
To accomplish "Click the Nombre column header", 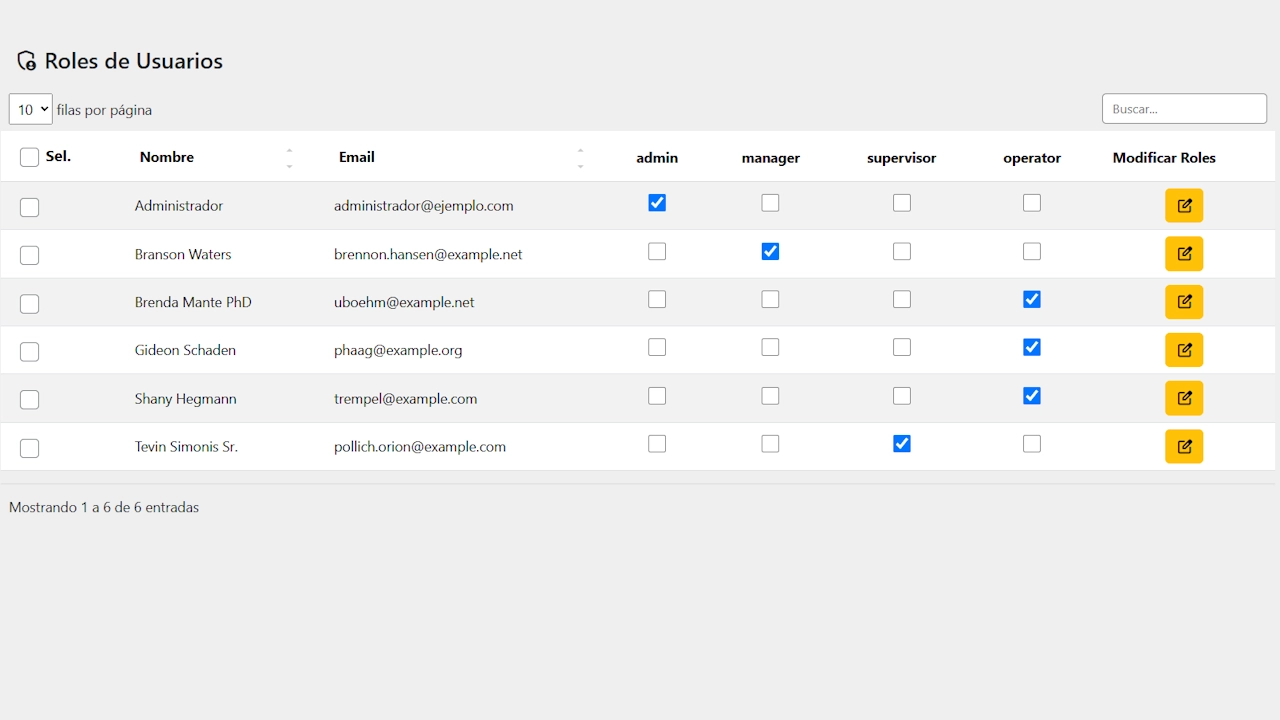I will pyautogui.click(x=167, y=157).
